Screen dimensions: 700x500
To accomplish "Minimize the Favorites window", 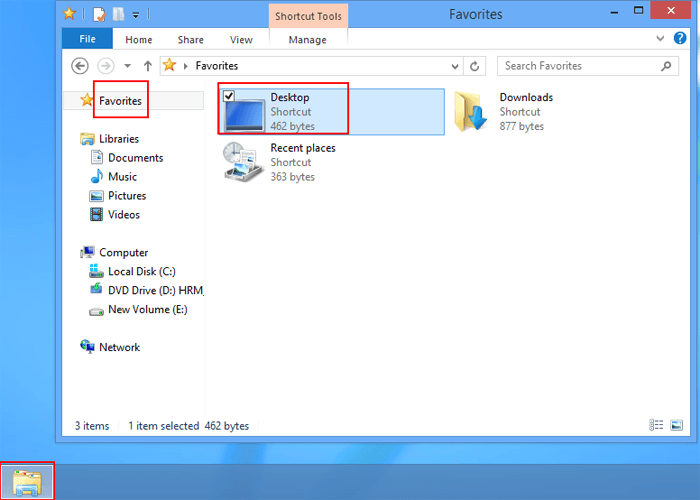I will pyautogui.click(x=614, y=11).
